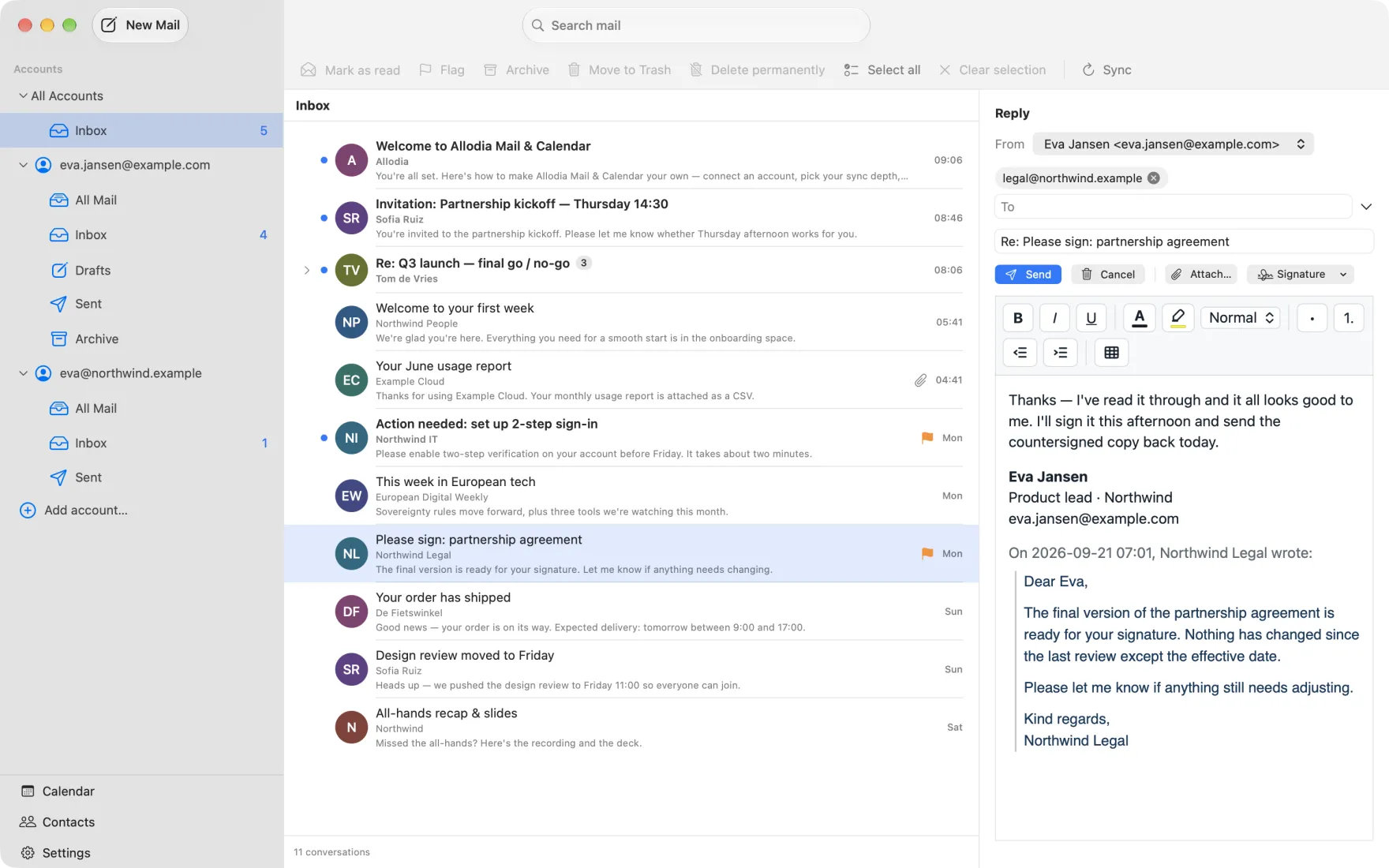This screenshot has width=1389, height=868.
Task: Decrease indent in the editor
Action: click(1020, 353)
